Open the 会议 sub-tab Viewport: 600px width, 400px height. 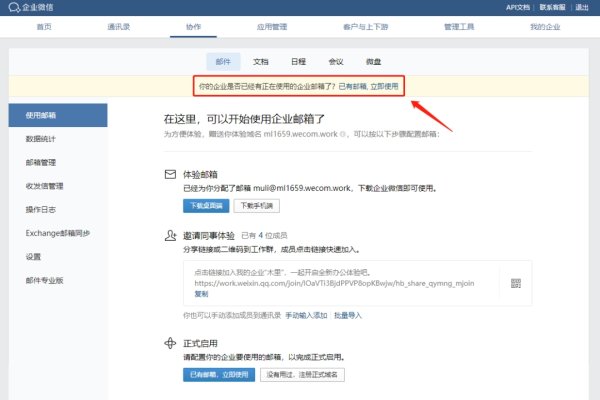(336, 62)
